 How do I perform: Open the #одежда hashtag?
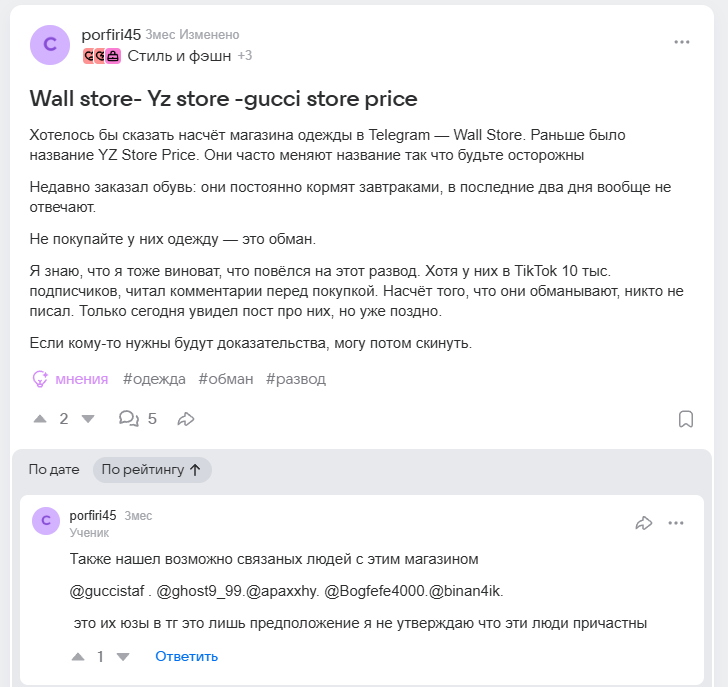click(154, 379)
